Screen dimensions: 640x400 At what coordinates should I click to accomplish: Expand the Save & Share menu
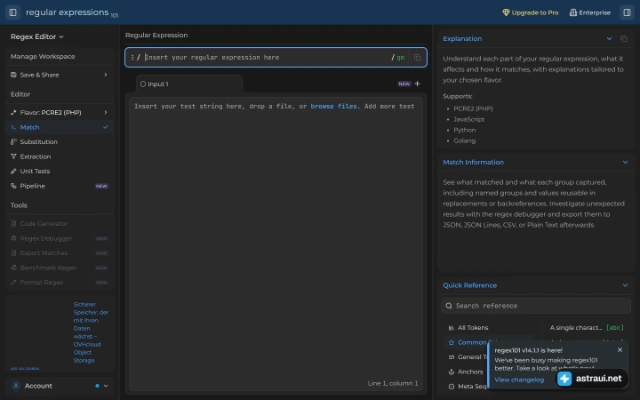[60, 75]
